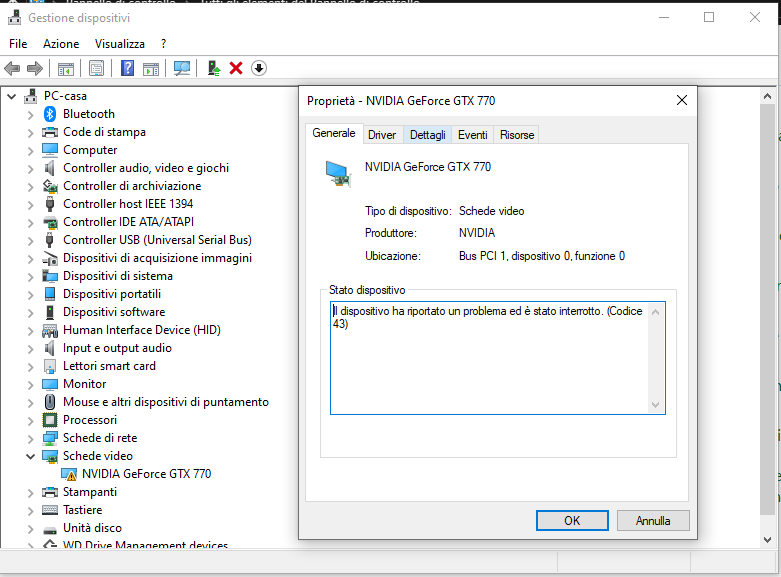Expand the Unità disco category
Screen dimensions: 781x577
click(30, 529)
